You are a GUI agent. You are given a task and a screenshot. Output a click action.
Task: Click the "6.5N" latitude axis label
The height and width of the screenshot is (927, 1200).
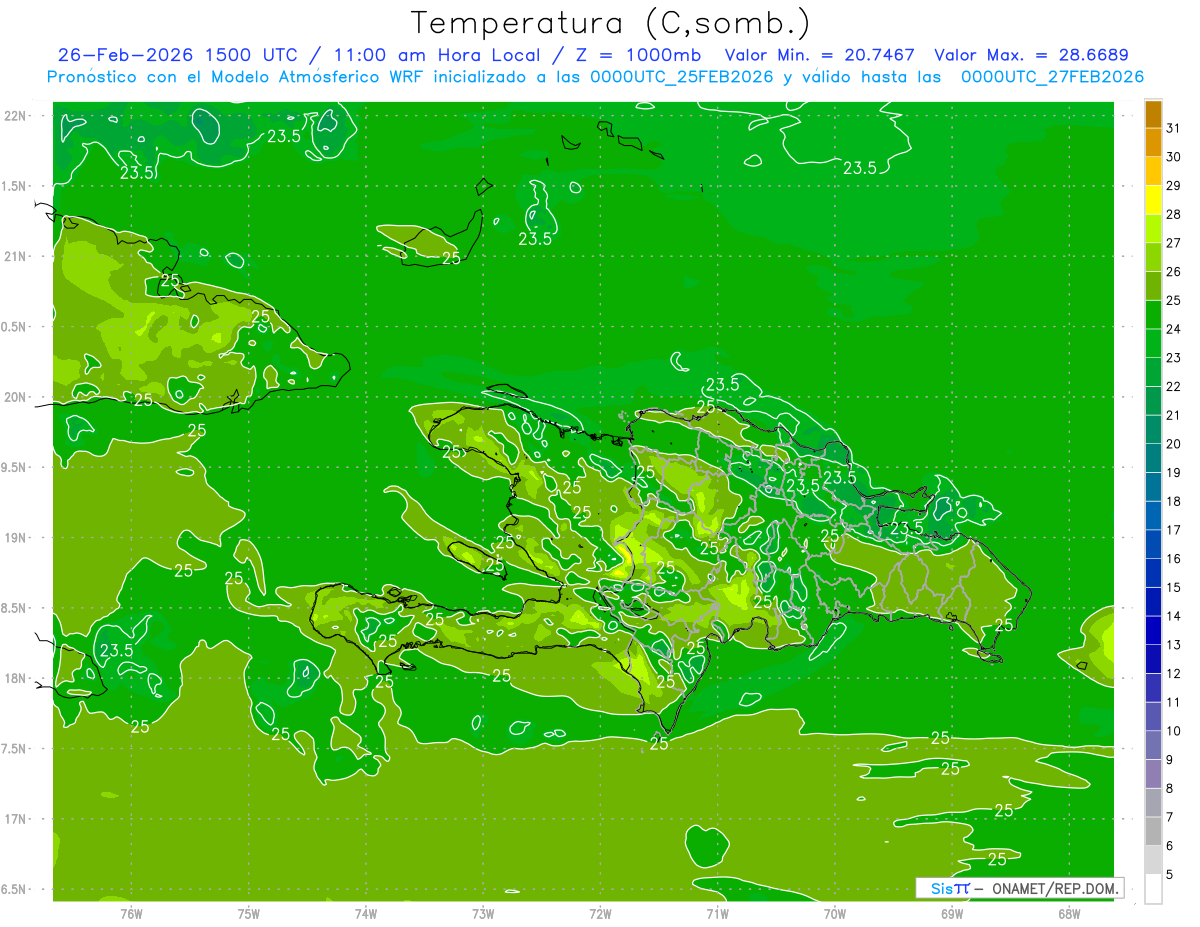click(15, 889)
